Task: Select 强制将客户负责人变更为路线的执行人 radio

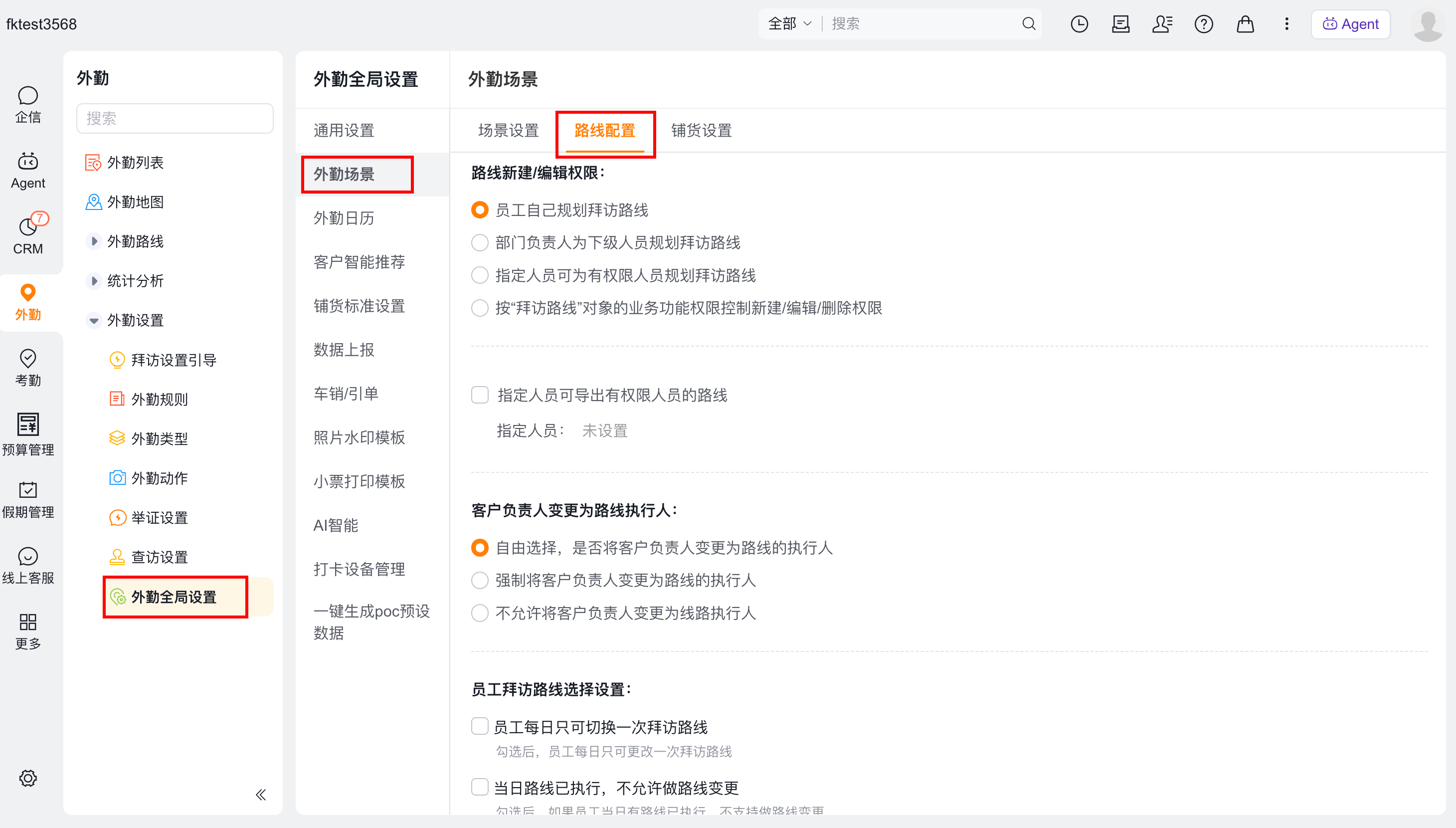Action: point(480,580)
